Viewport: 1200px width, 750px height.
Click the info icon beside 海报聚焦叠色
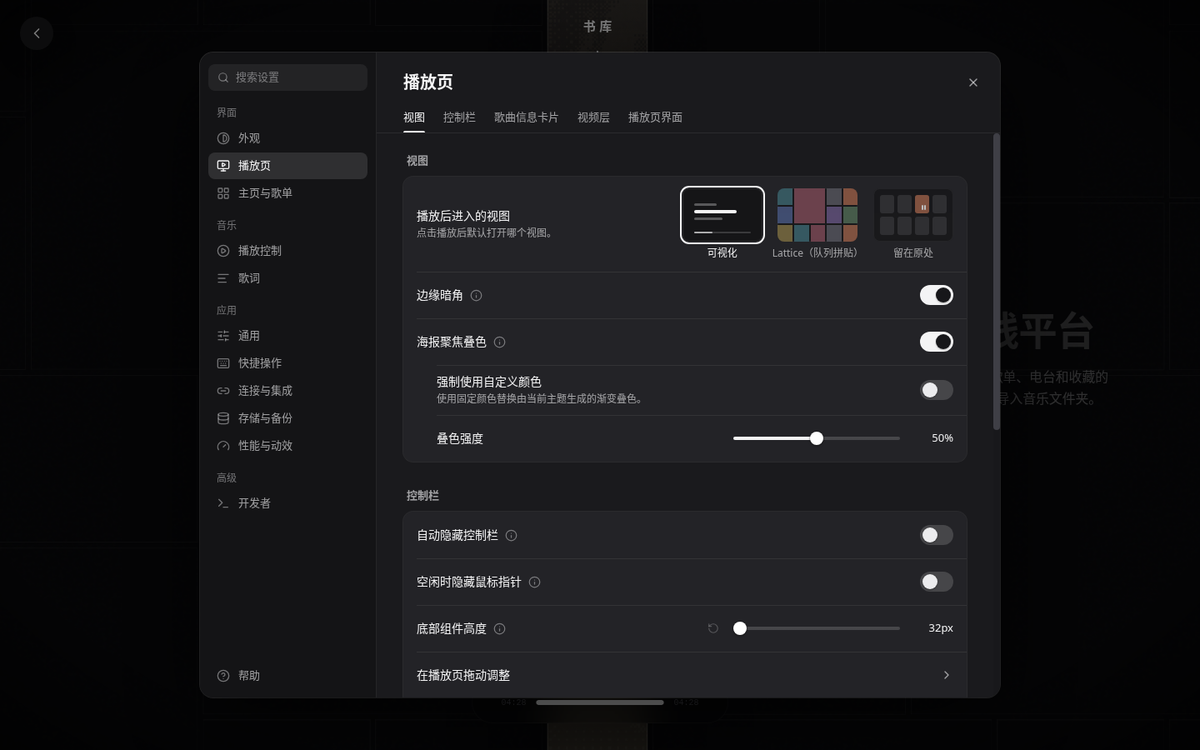(x=500, y=342)
